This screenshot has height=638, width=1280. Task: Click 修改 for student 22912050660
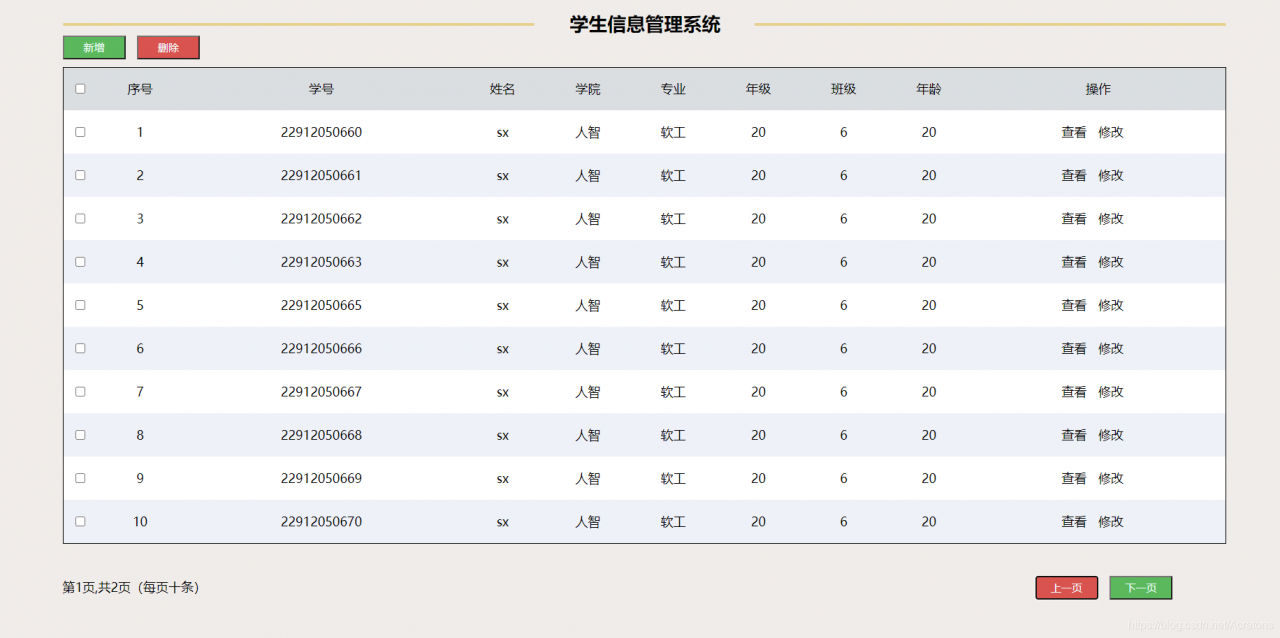(1111, 132)
